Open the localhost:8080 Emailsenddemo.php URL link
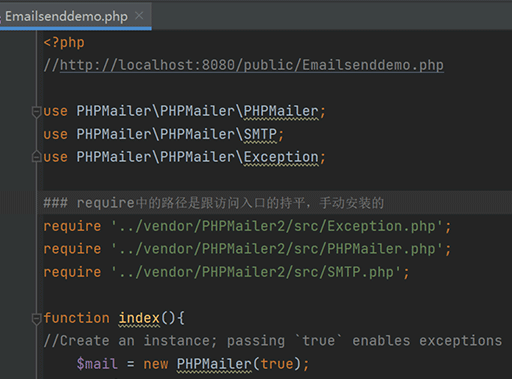This screenshot has width=512, height=379. [252, 65]
